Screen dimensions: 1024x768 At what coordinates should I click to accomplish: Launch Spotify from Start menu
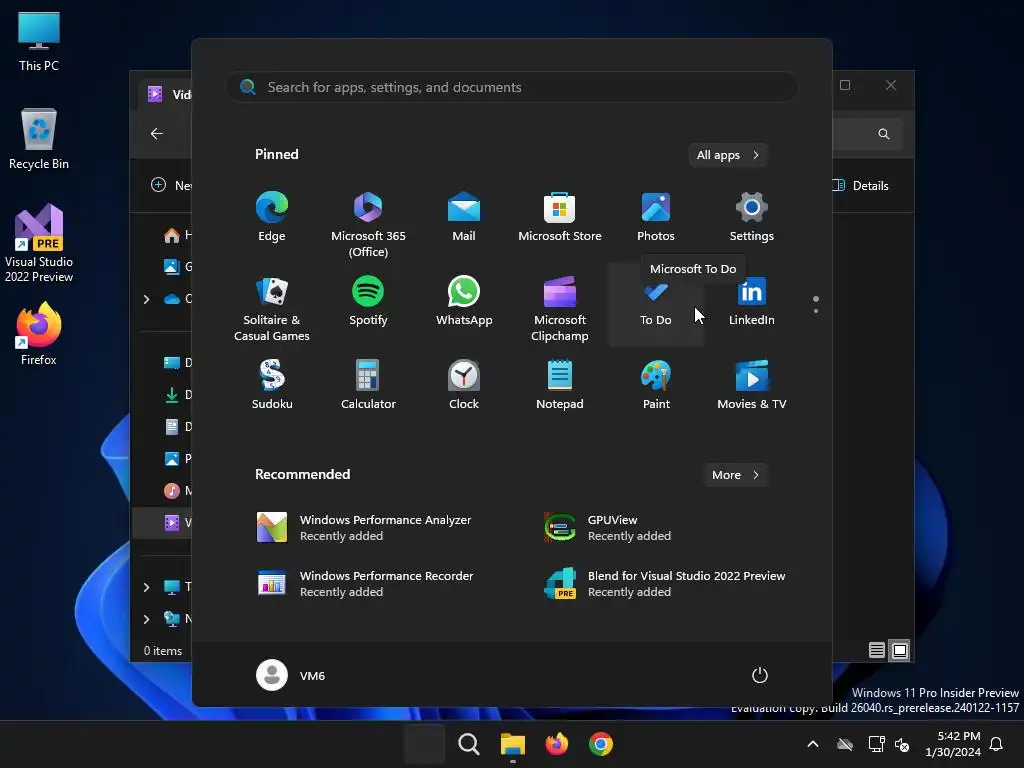point(368,300)
